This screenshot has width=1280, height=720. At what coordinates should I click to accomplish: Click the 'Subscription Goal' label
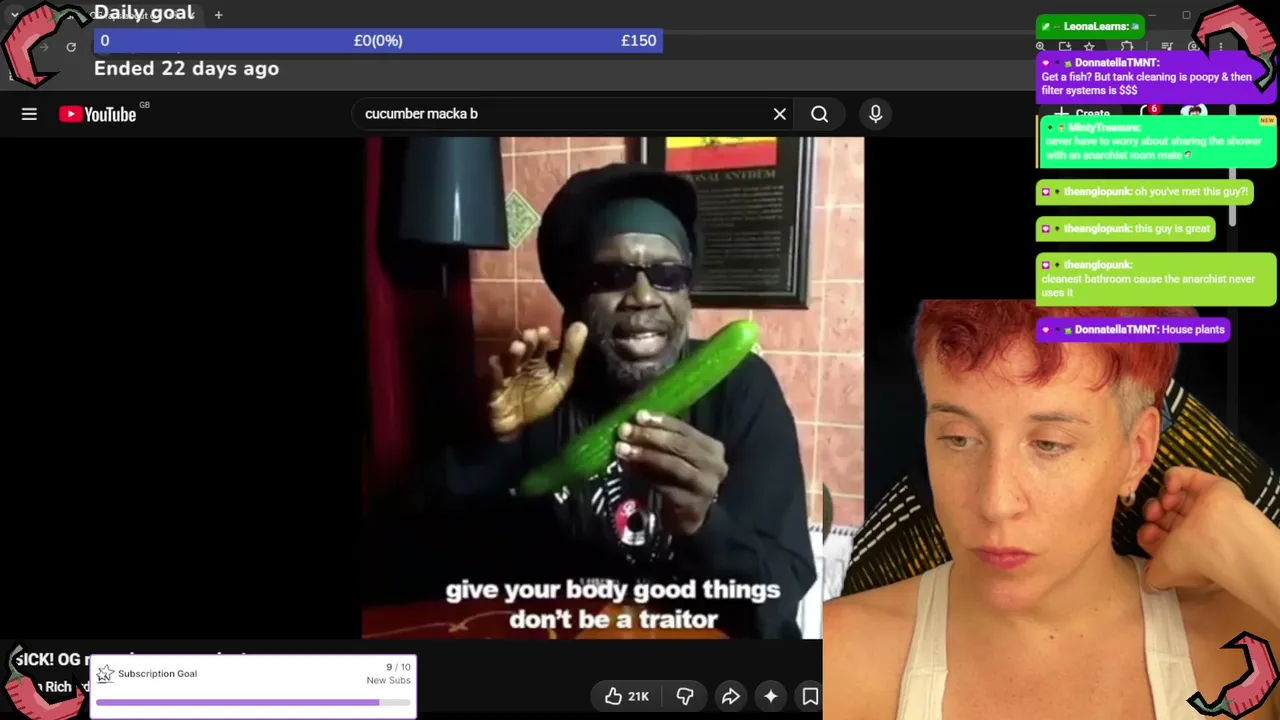point(157,674)
